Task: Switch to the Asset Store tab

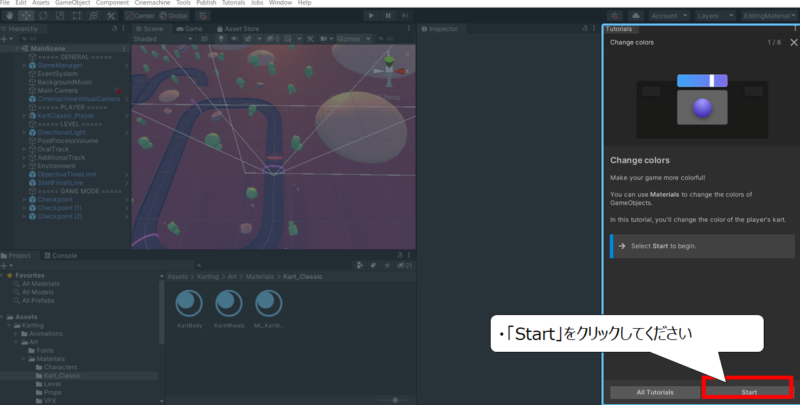Action: pyautogui.click(x=238, y=29)
